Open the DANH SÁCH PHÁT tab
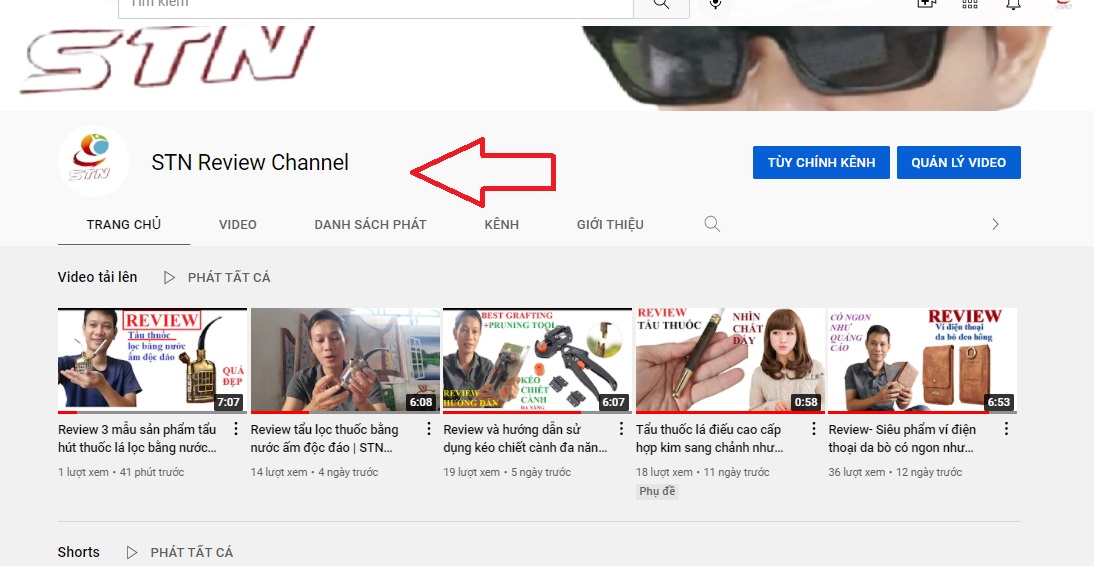1094x566 pixels. pyautogui.click(x=370, y=224)
